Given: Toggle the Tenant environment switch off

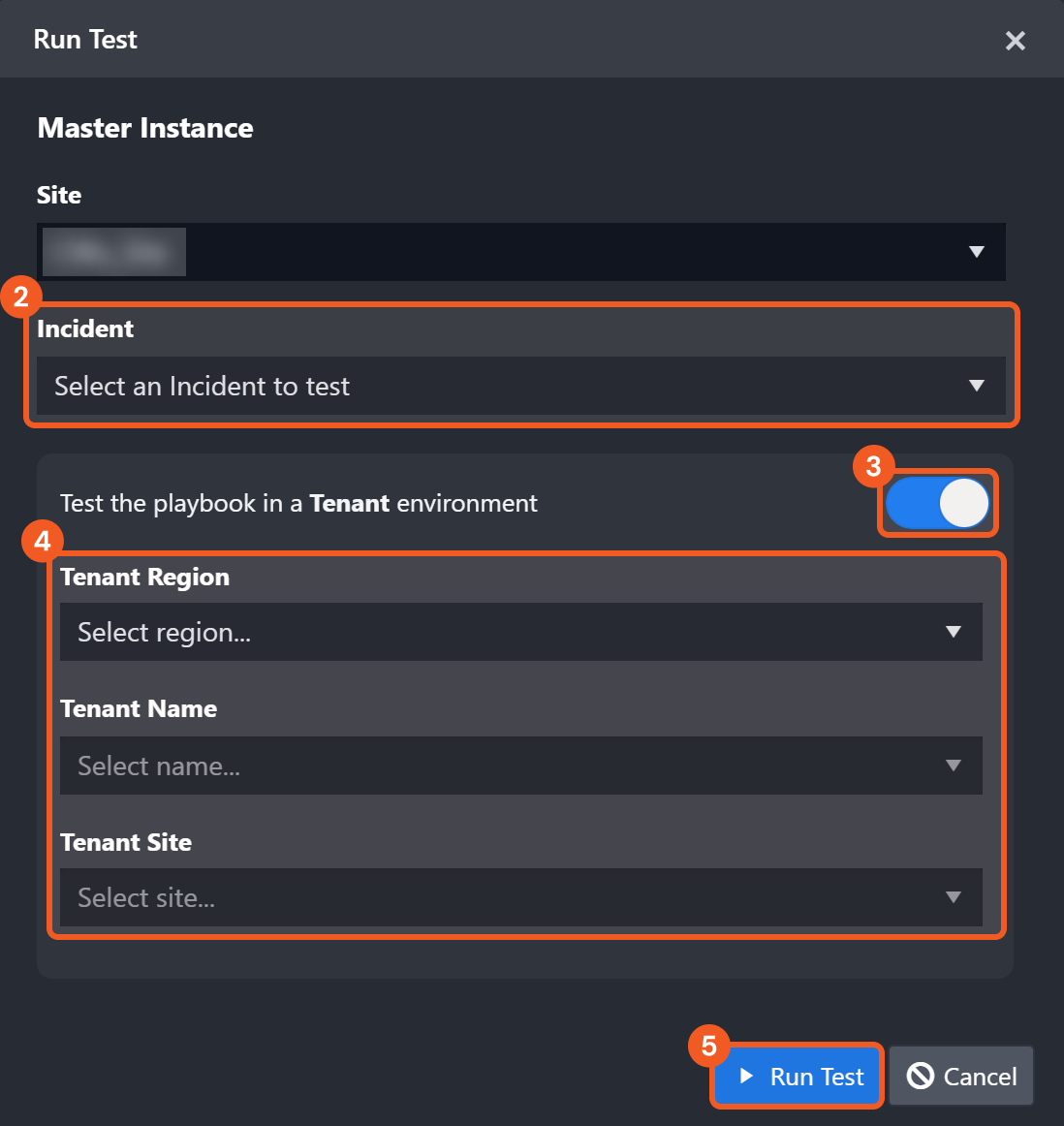Looking at the screenshot, I should coord(937,504).
